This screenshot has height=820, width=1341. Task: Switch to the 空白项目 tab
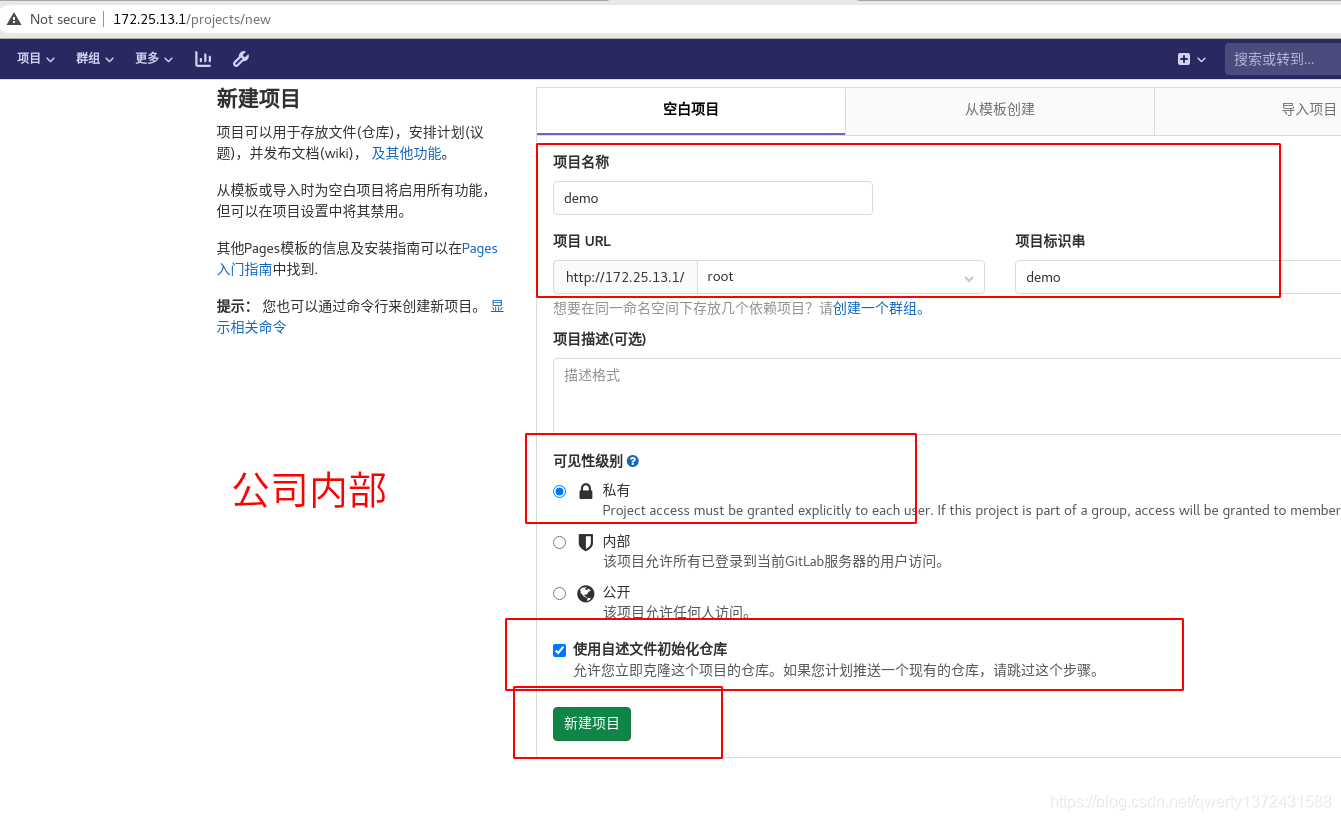(x=691, y=110)
